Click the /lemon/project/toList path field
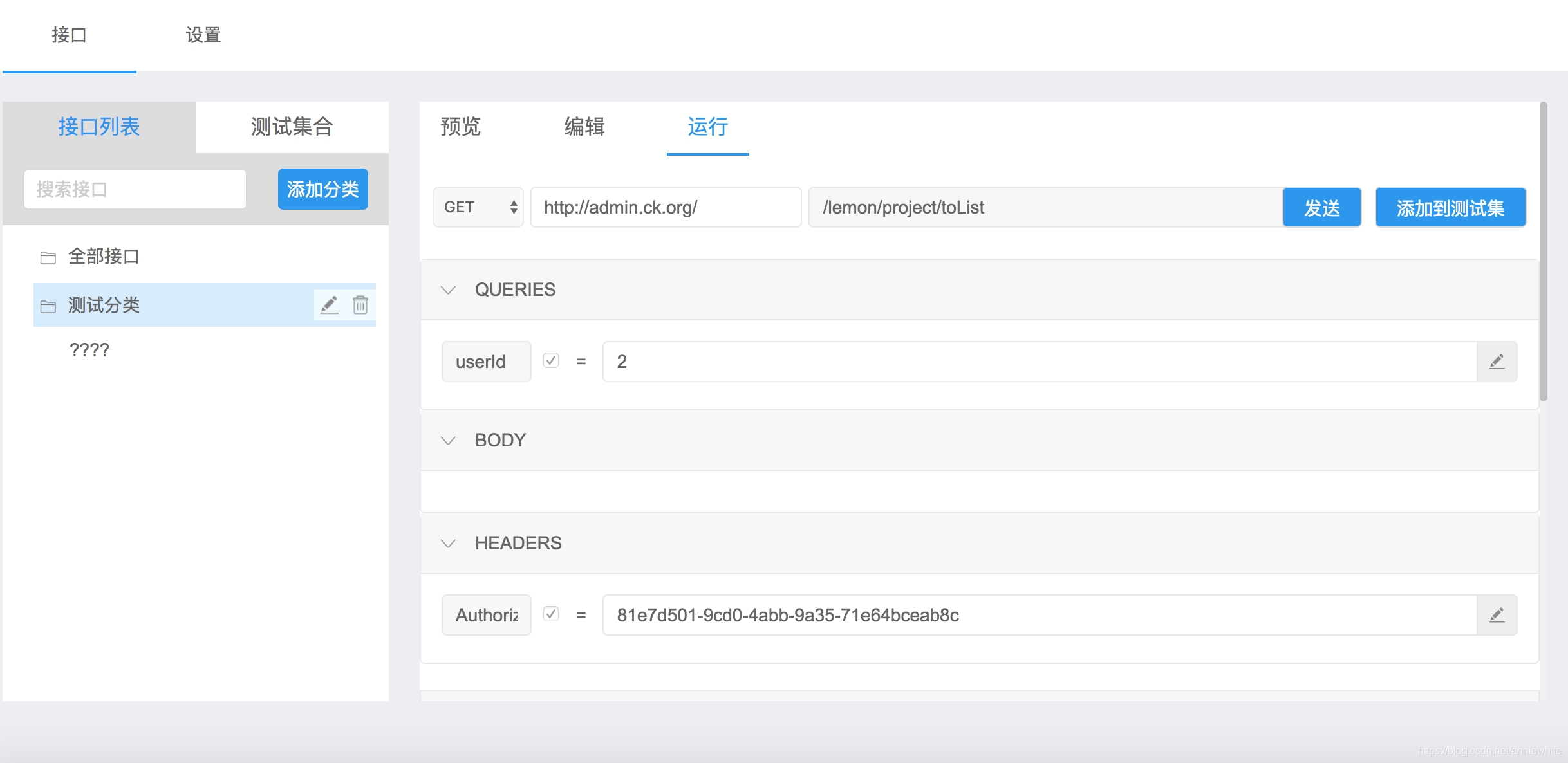1568x763 pixels. pos(1046,207)
